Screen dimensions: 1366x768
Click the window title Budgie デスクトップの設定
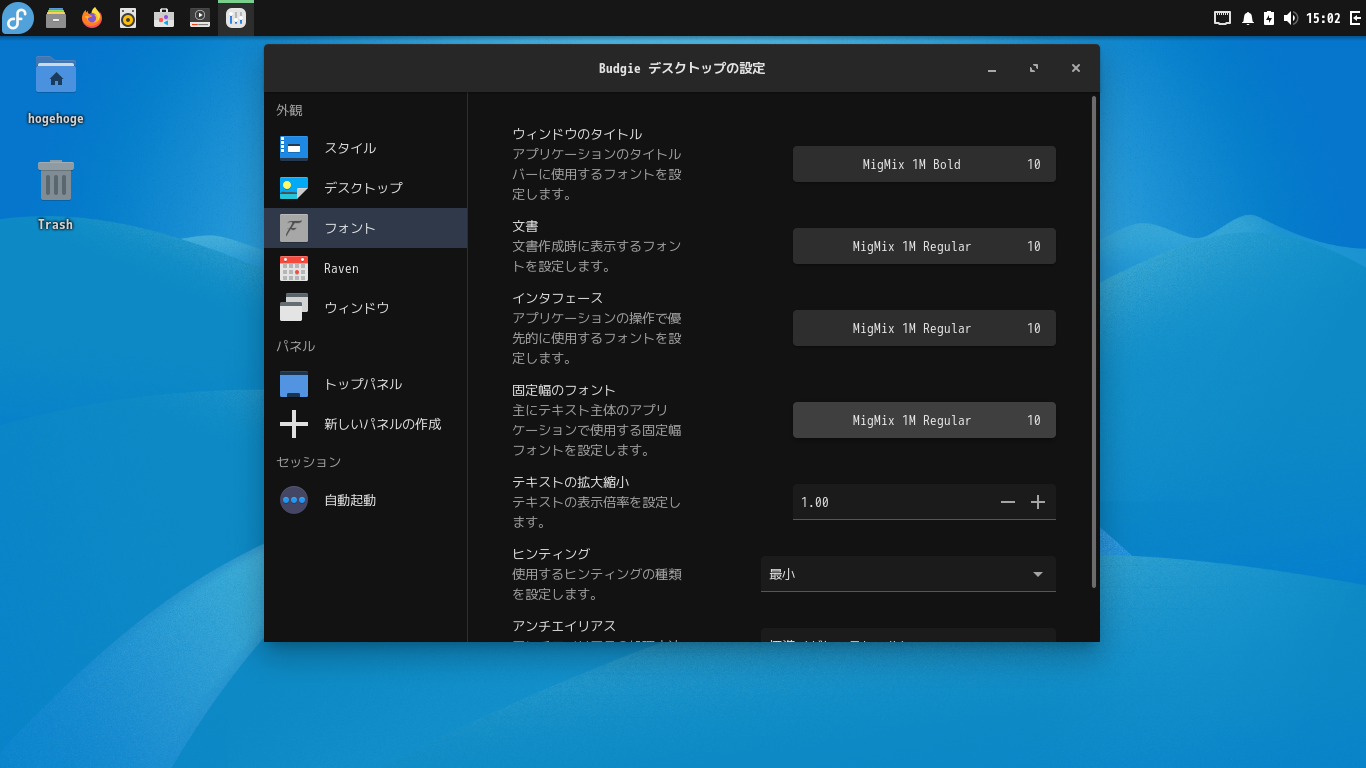click(x=682, y=68)
